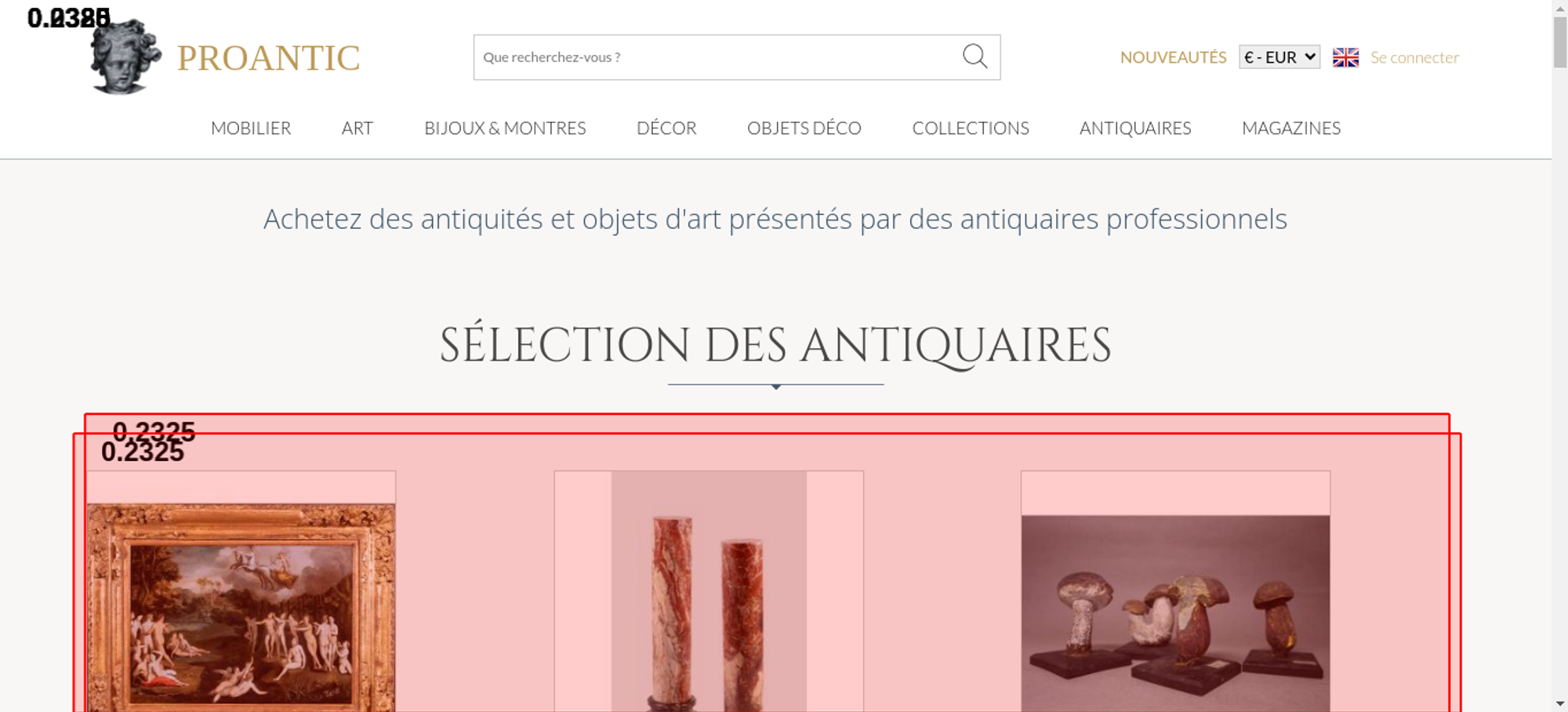Open the EUR currency dropdown
Screen dimensions: 1568x712
(x=1279, y=57)
